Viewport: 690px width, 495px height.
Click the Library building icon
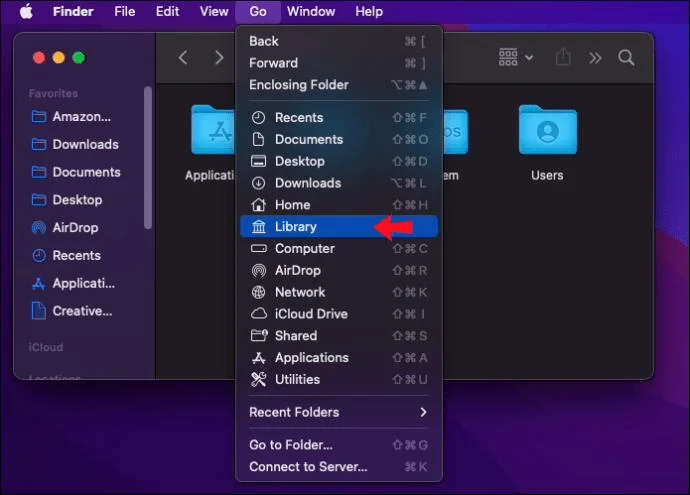click(259, 227)
